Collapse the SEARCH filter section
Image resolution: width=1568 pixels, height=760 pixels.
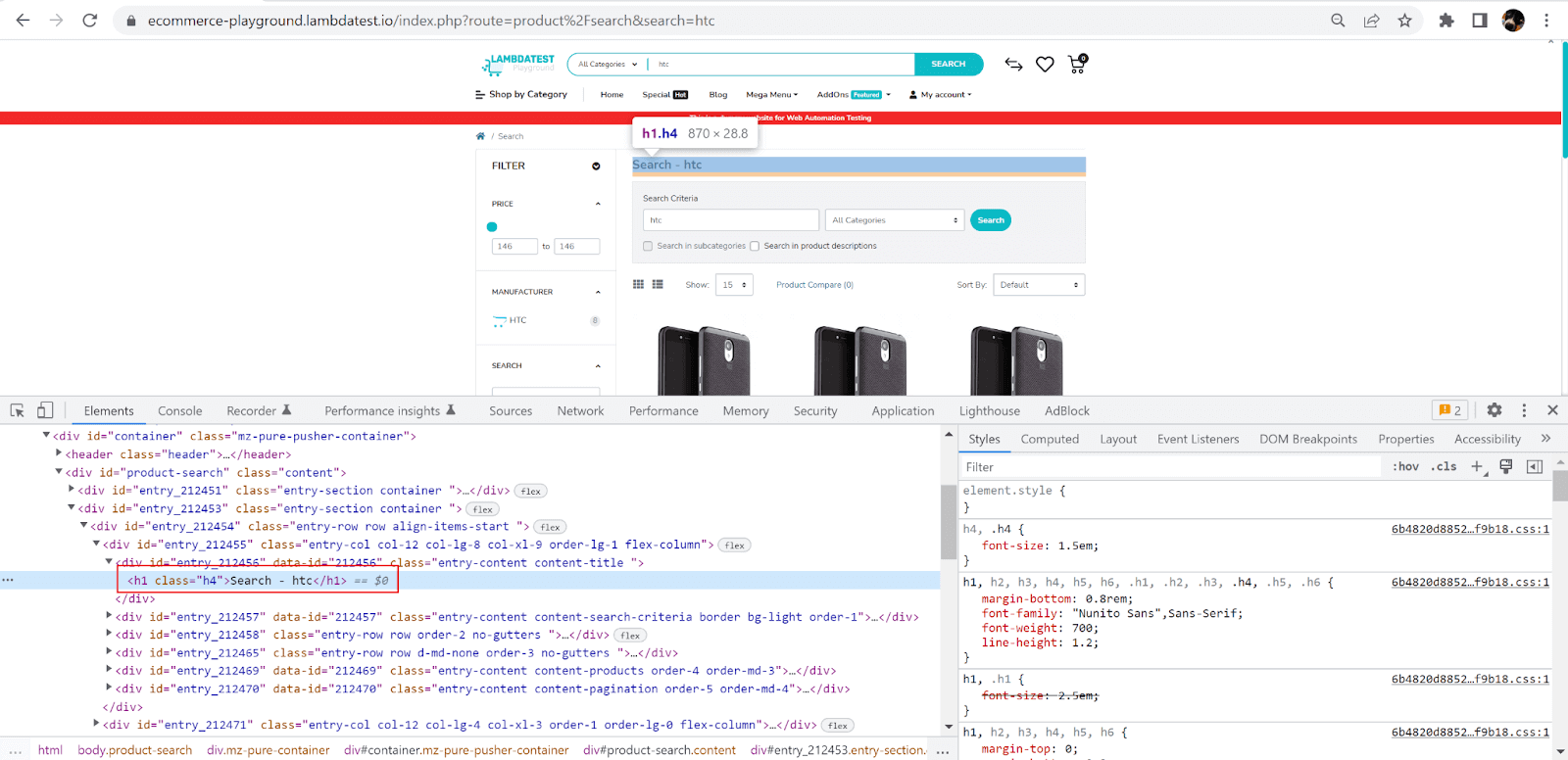(x=598, y=365)
